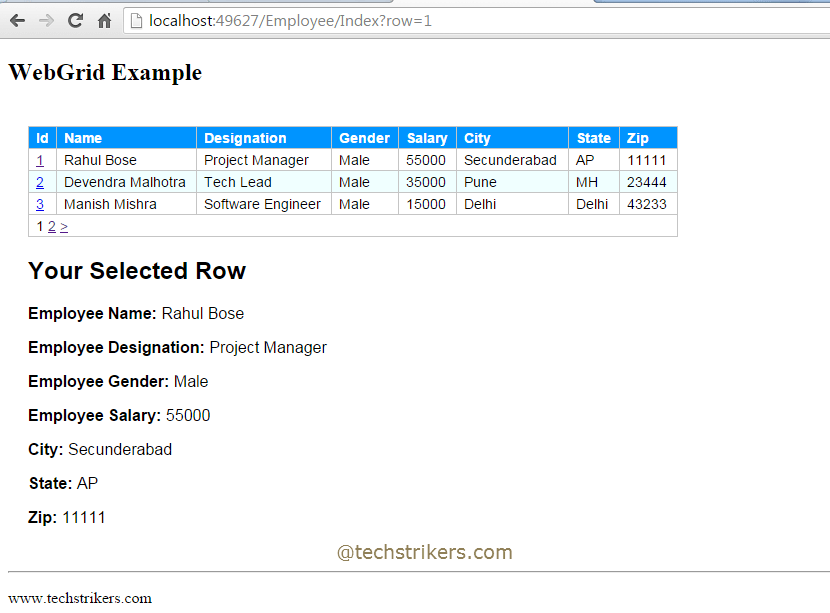Click the browser back arrow icon
Image resolution: width=830 pixels, height=613 pixels.
point(17,19)
